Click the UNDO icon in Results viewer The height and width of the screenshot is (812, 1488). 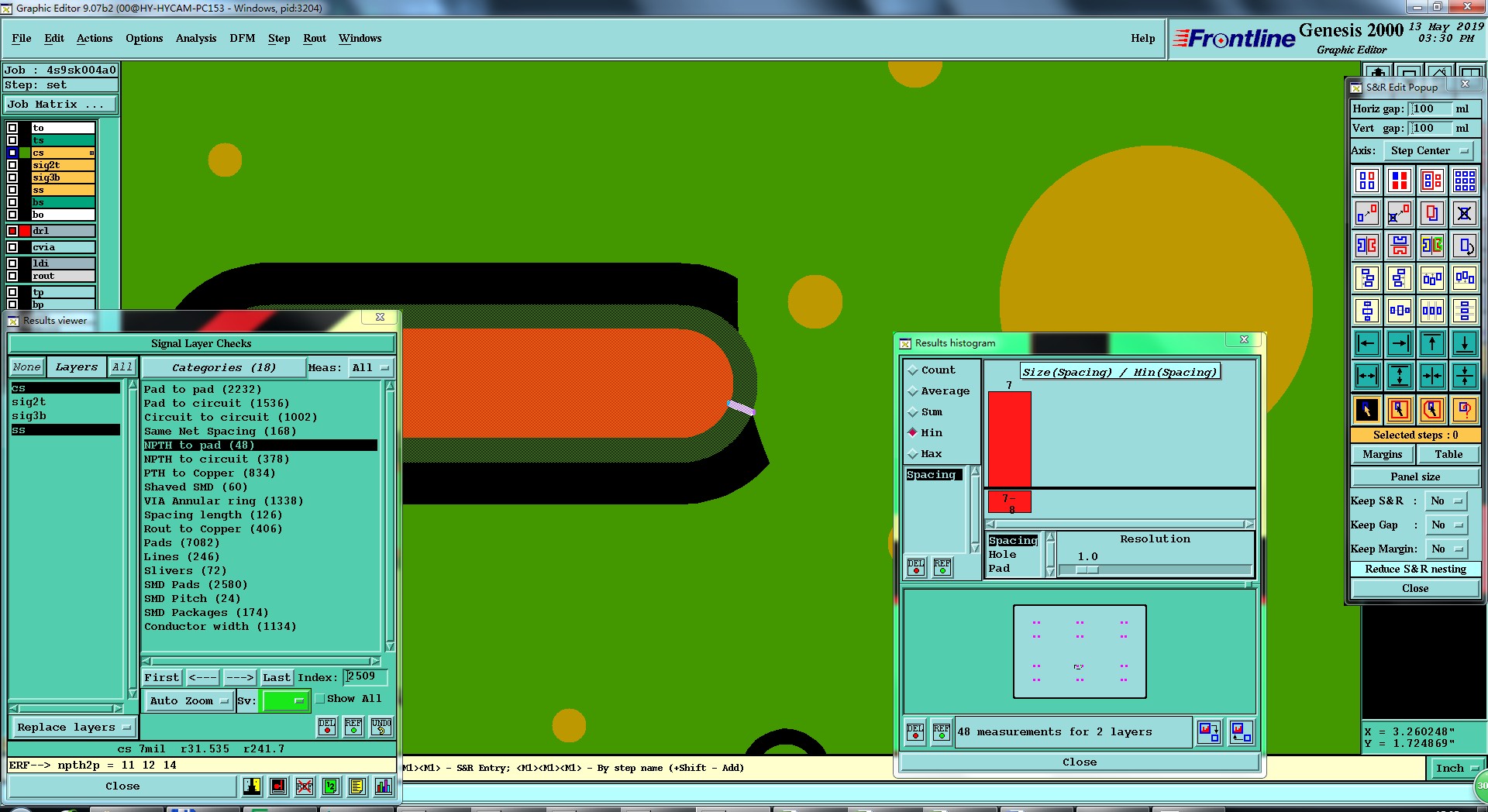pyautogui.click(x=381, y=727)
